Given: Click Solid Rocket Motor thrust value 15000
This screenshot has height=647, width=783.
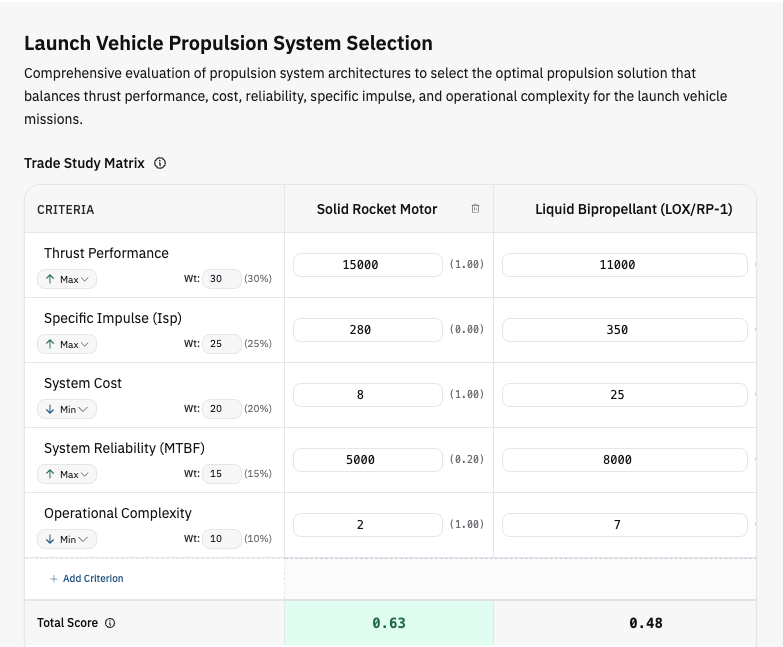Looking at the screenshot, I should pos(368,265).
